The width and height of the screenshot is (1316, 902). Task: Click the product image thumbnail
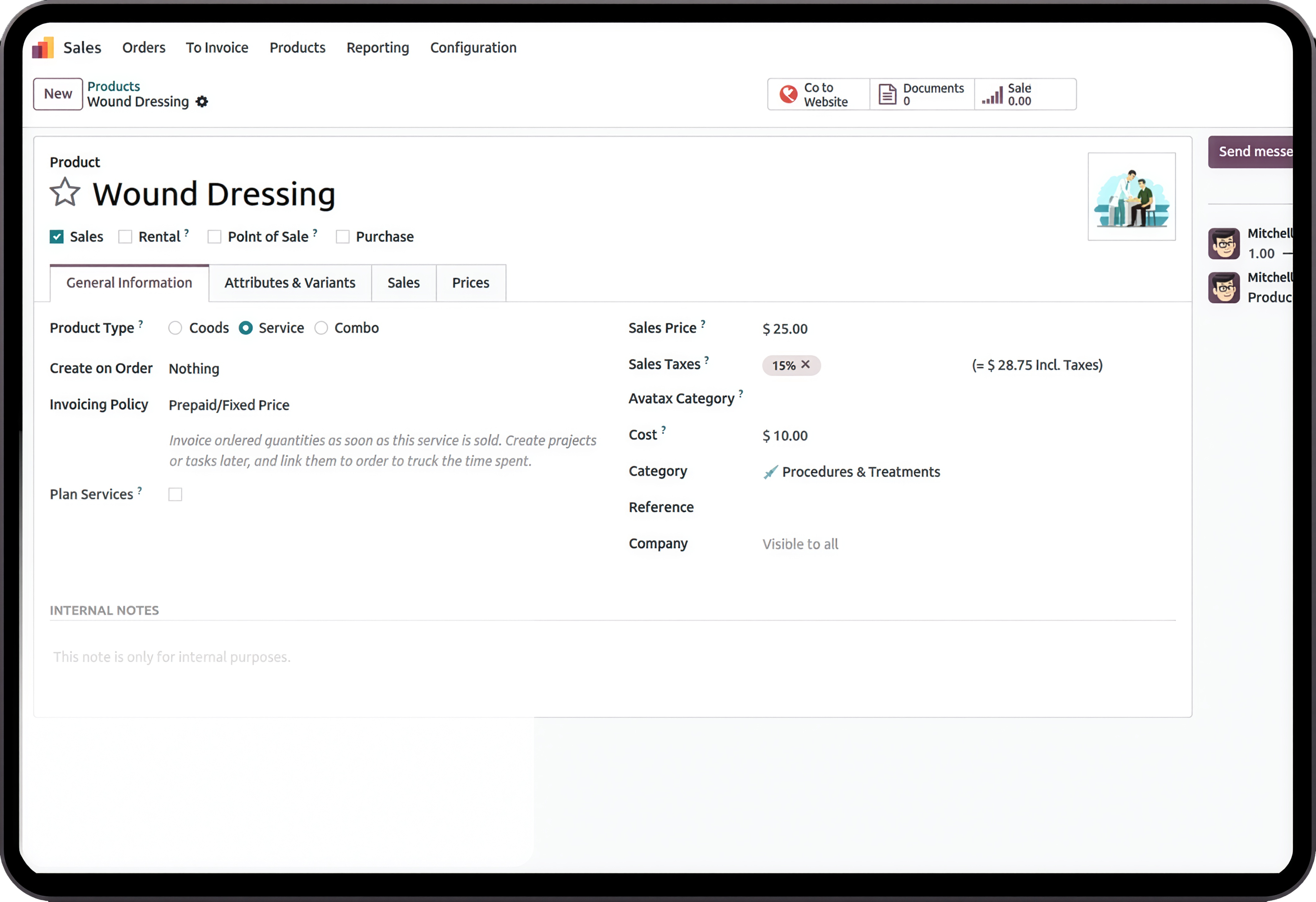[x=1131, y=196]
